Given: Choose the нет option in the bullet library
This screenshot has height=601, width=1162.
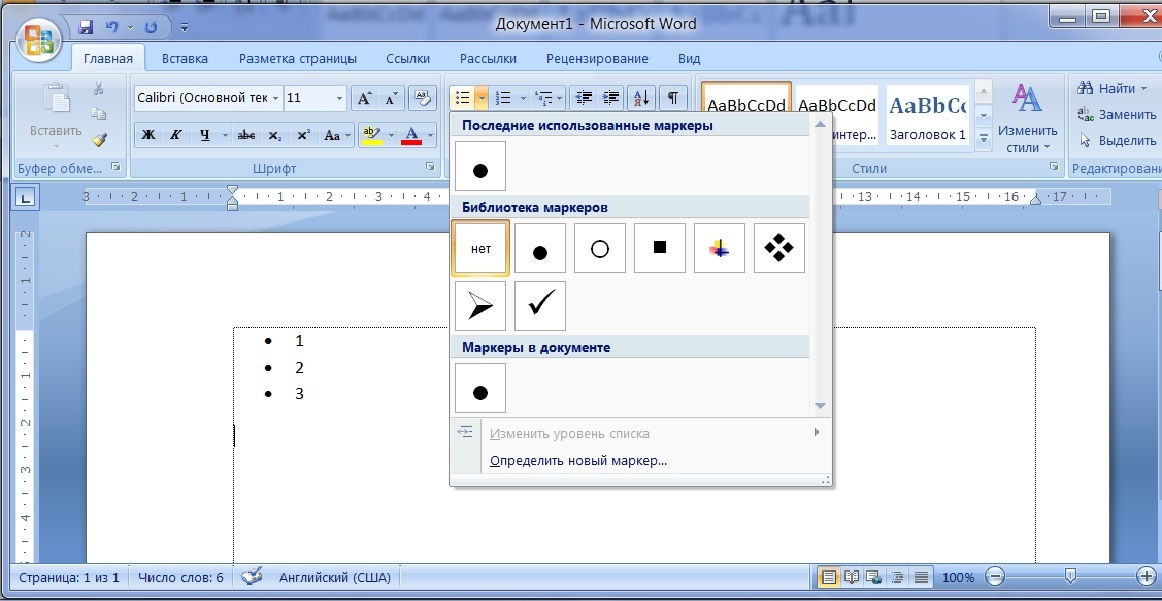Looking at the screenshot, I should coord(480,248).
